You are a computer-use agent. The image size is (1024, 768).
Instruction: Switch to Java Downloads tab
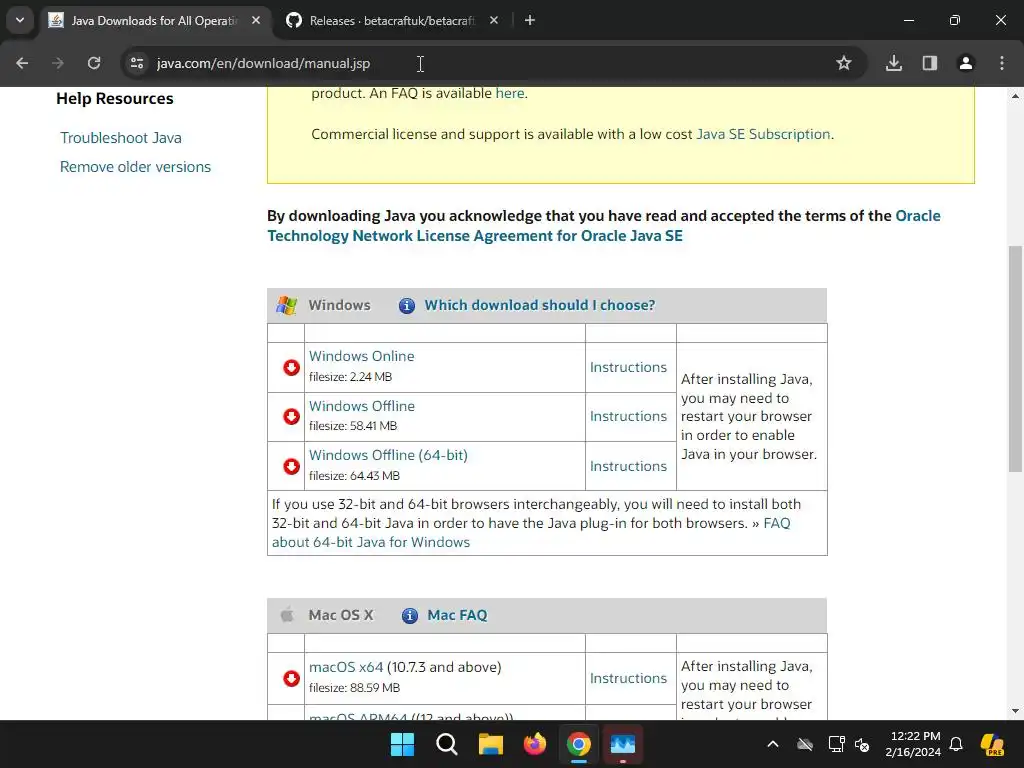155,21
